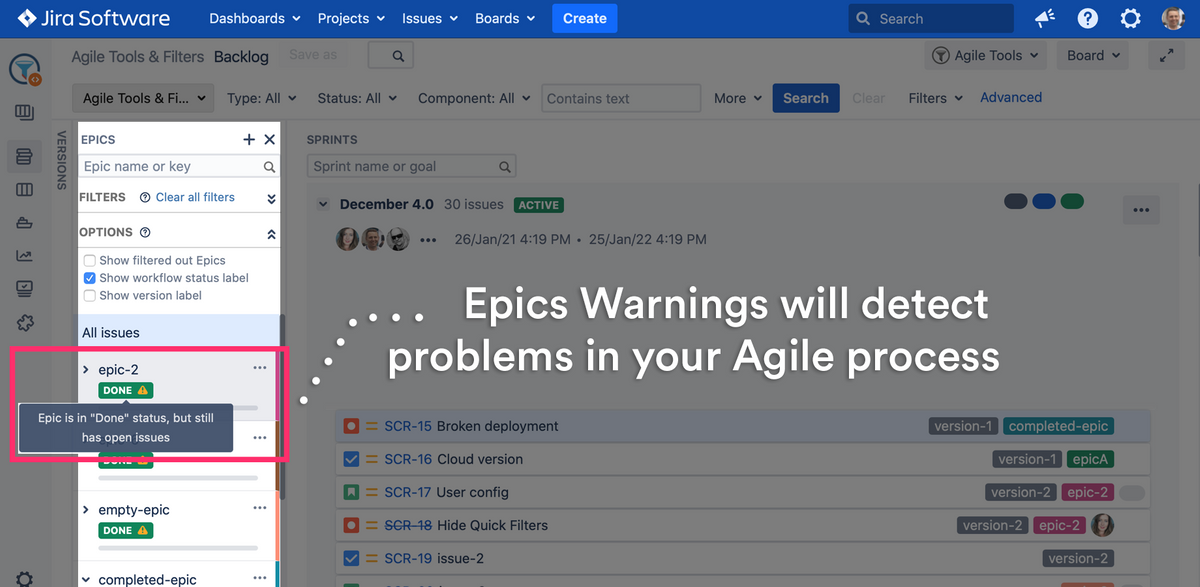Open the epic-2 three-dot actions menu
Viewport: 1200px width, 587px height.
pyautogui.click(x=260, y=368)
